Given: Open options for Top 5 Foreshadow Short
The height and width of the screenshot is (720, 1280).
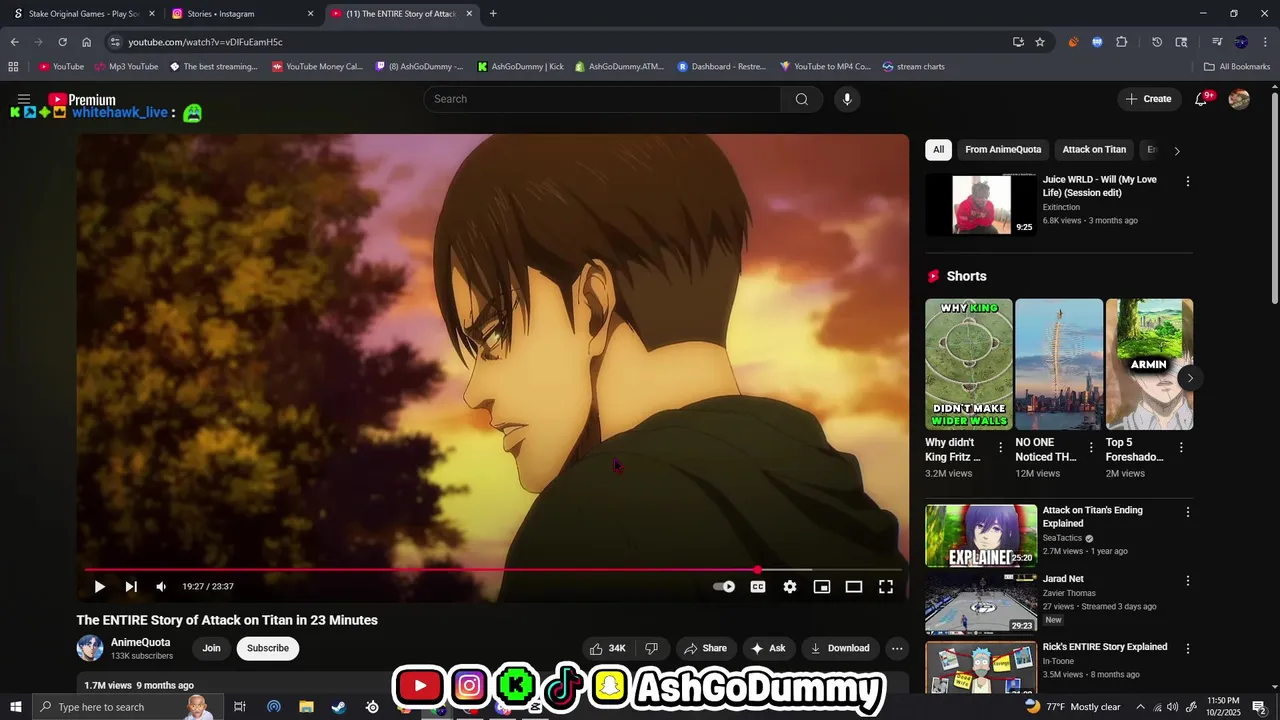Looking at the screenshot, I should (x=1181, y=448).
